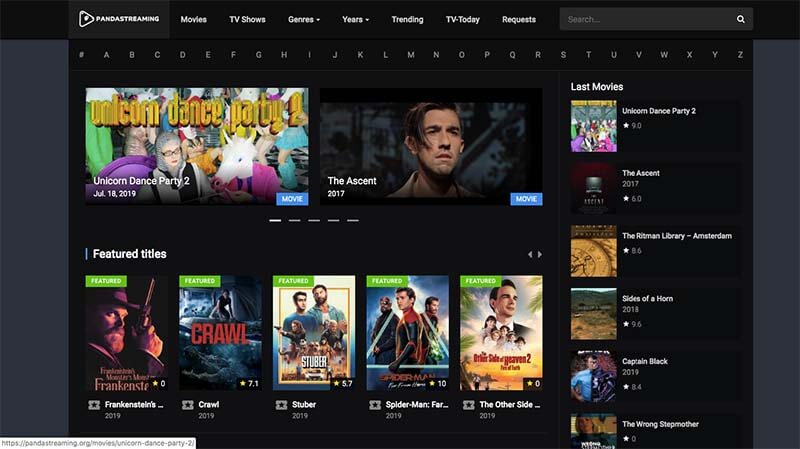The height and width of the screenshot is (449, 800).
Task: Select the third slider indicator dash
Action: coord(314,220)
